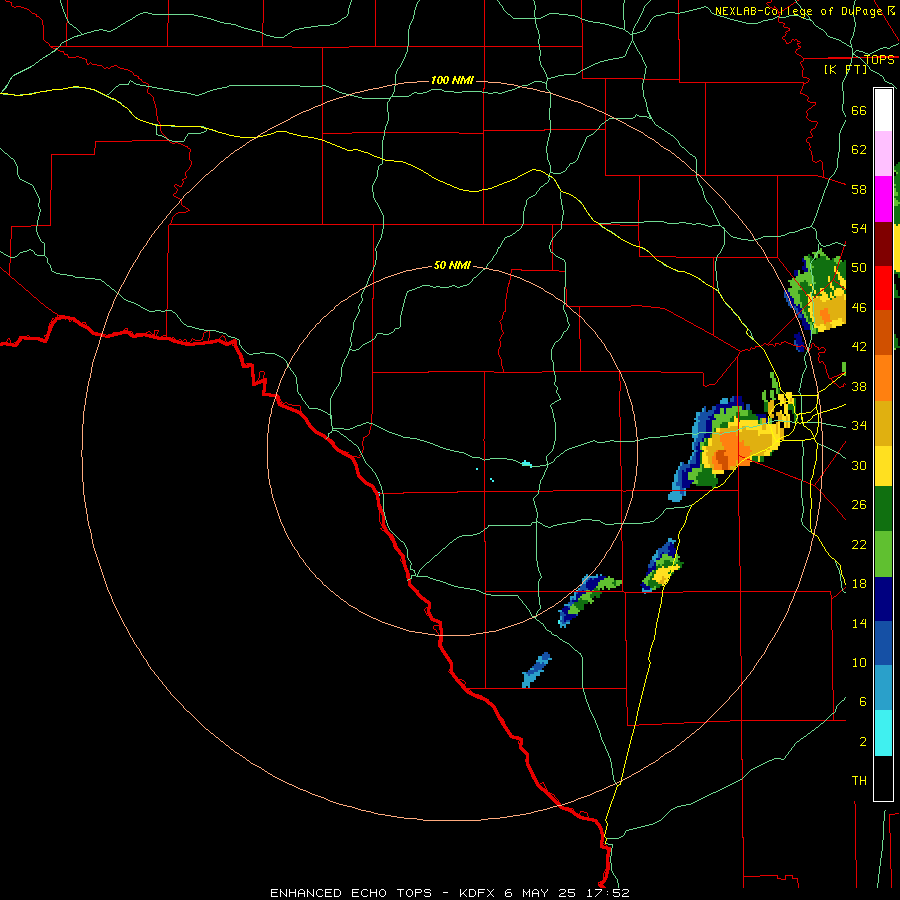Click the 50 NMI range ring label
Image resolution: width=900 pixels, height=900 pixels.
pos(452,265)
